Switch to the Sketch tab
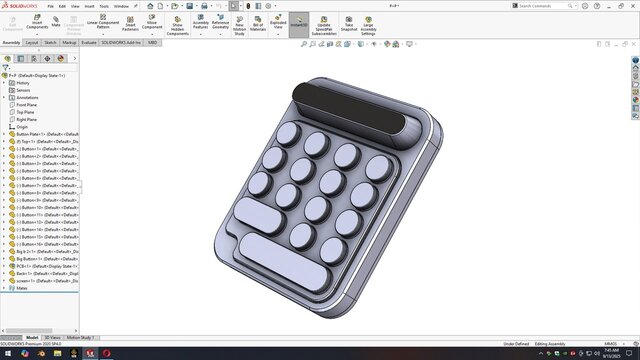Image resolution: width=640 pixels, height=360 pixels. click(50, 42)
